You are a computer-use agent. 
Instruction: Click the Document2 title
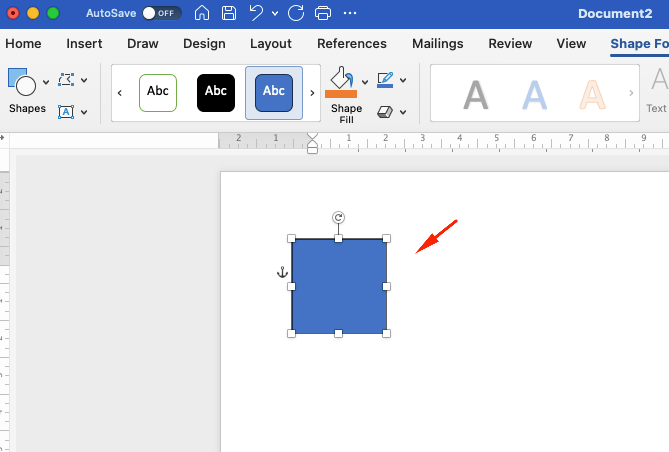pos(615,13)
